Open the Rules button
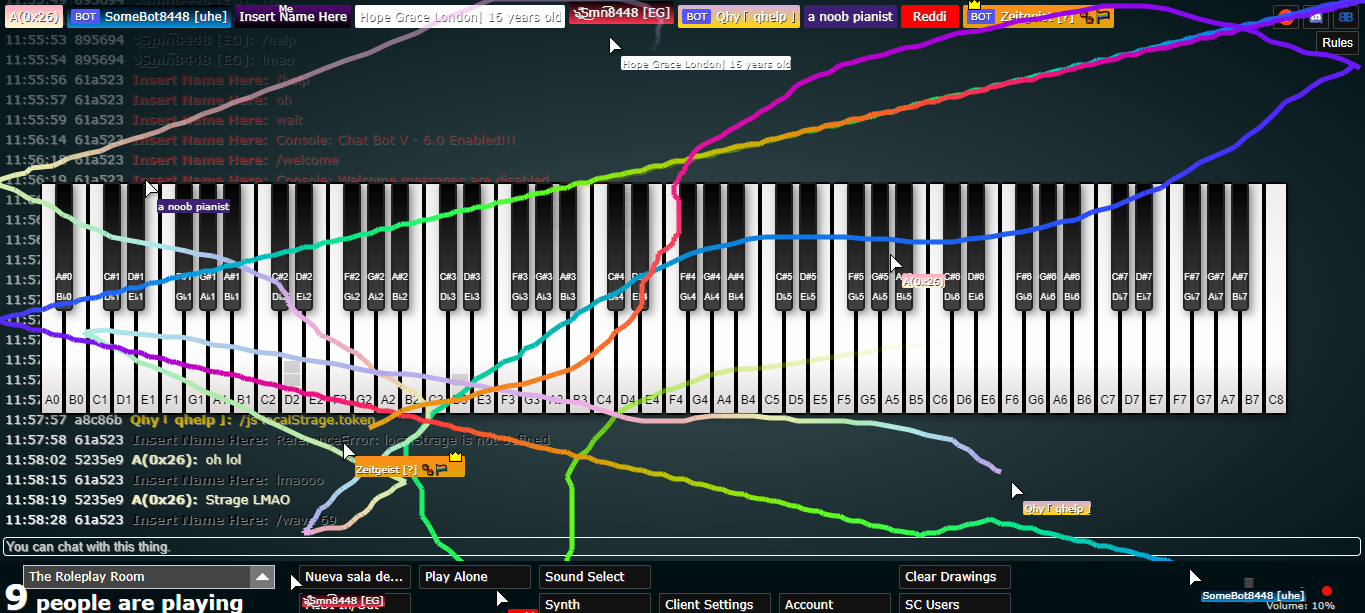 1337,43
